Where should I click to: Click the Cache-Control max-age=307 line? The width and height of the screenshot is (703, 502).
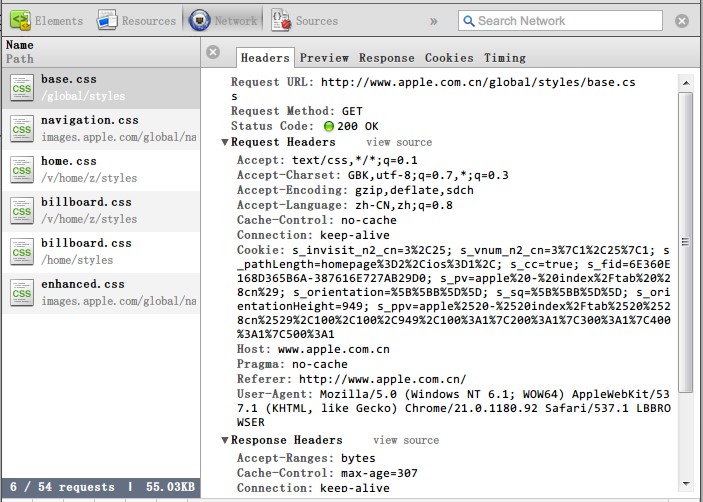click(x=327, y=473)
